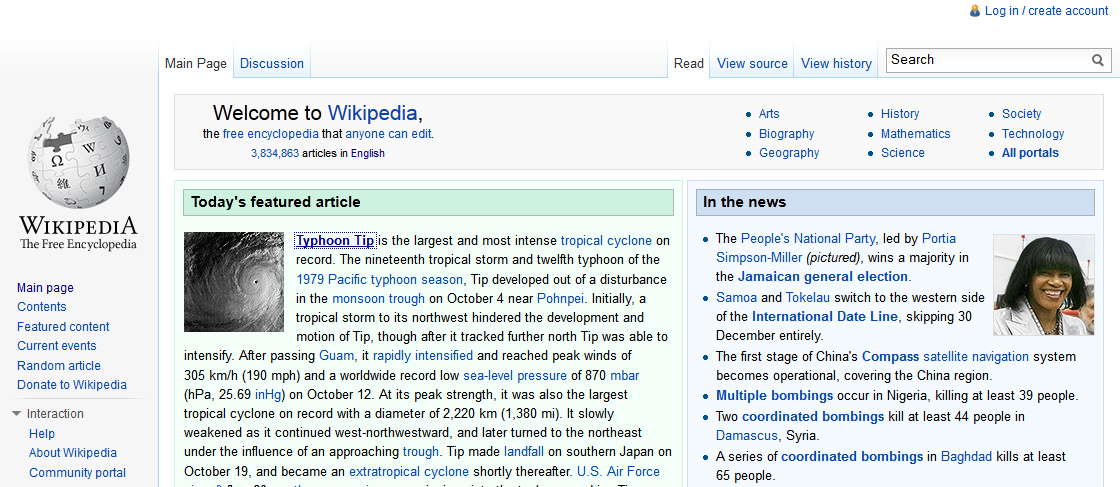Open the Technology portal link

(1033, 134)
